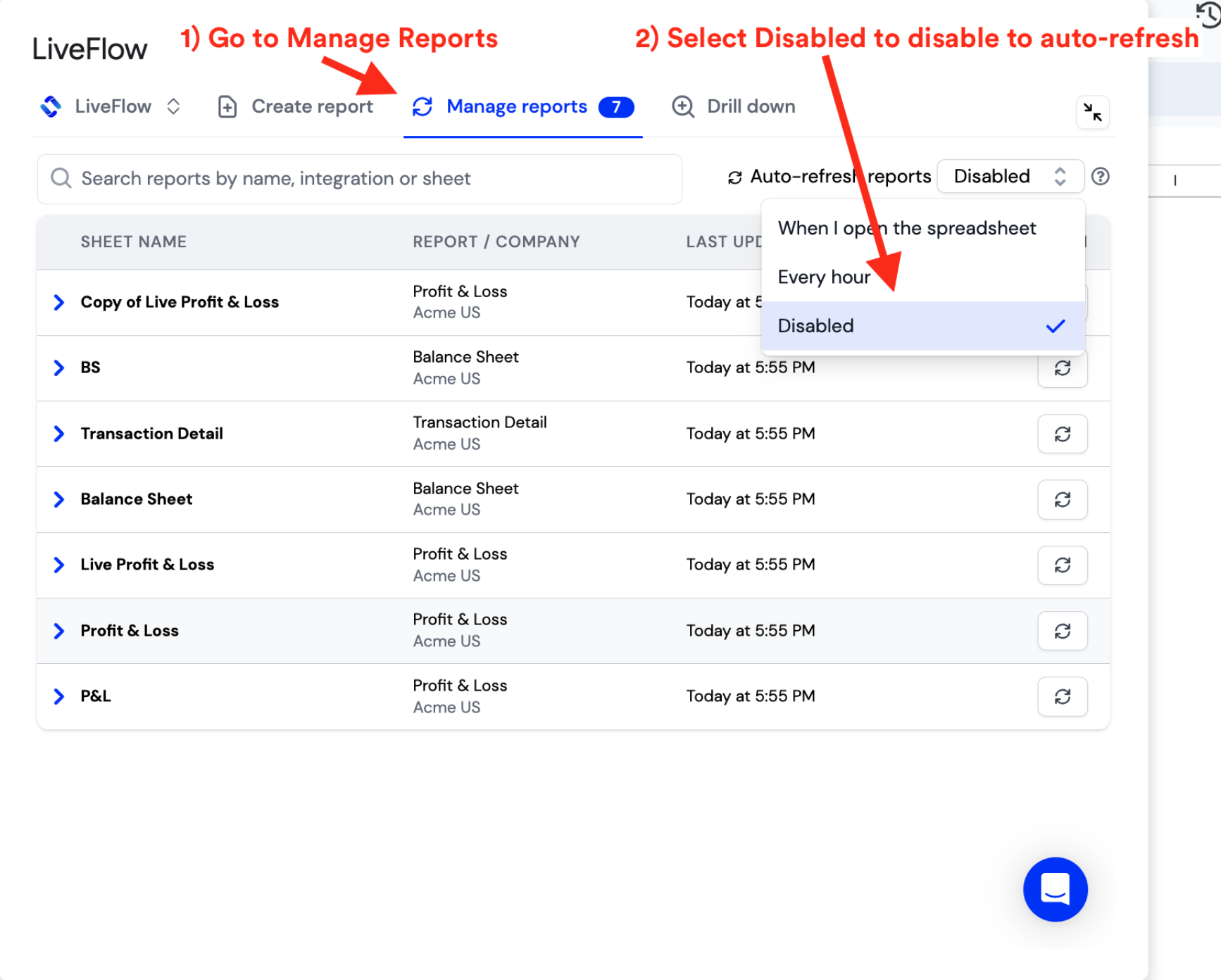1221x980 pixels.
Task: Expand the Profit & Loss row
Action: 59,631
